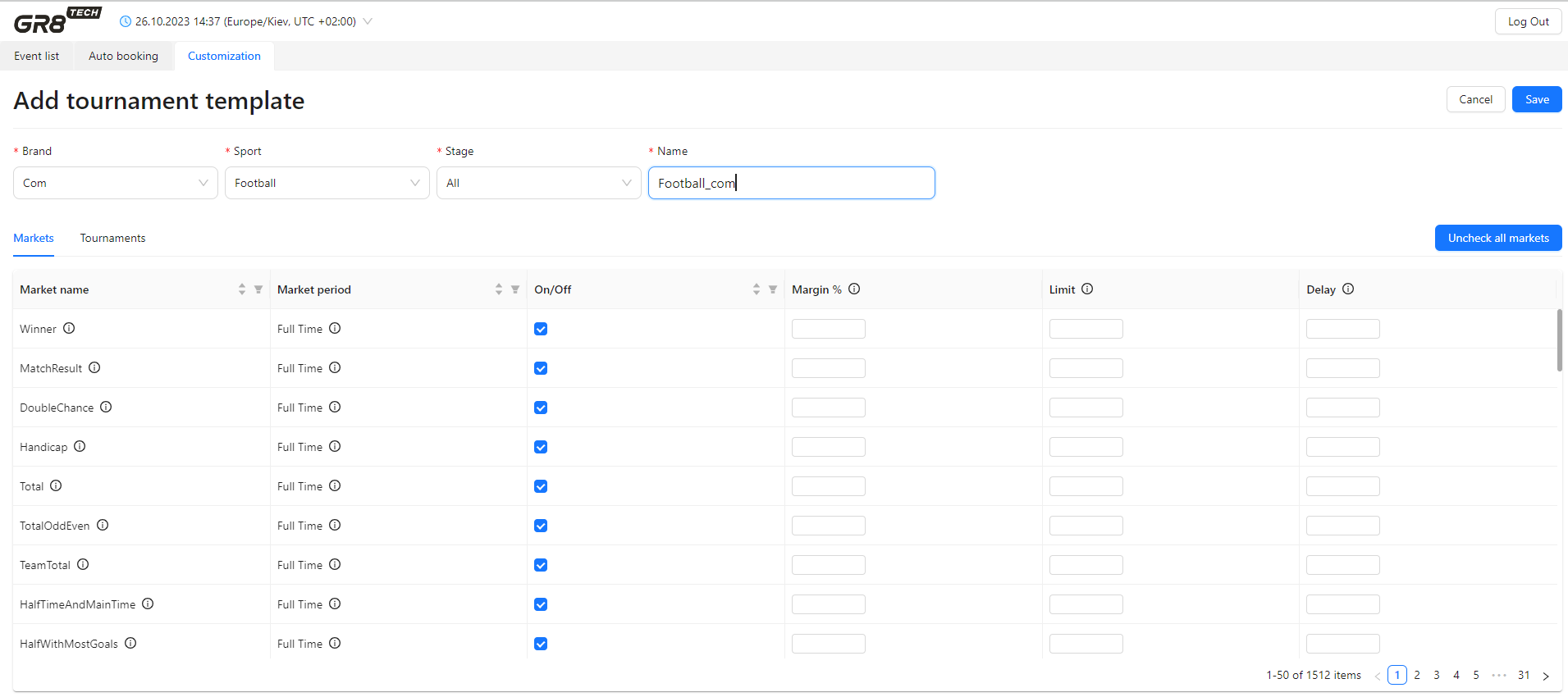Switch to the Tournaments sub-tab
This screenshot has height=697, width=1568.
click(x=112, y=238)
